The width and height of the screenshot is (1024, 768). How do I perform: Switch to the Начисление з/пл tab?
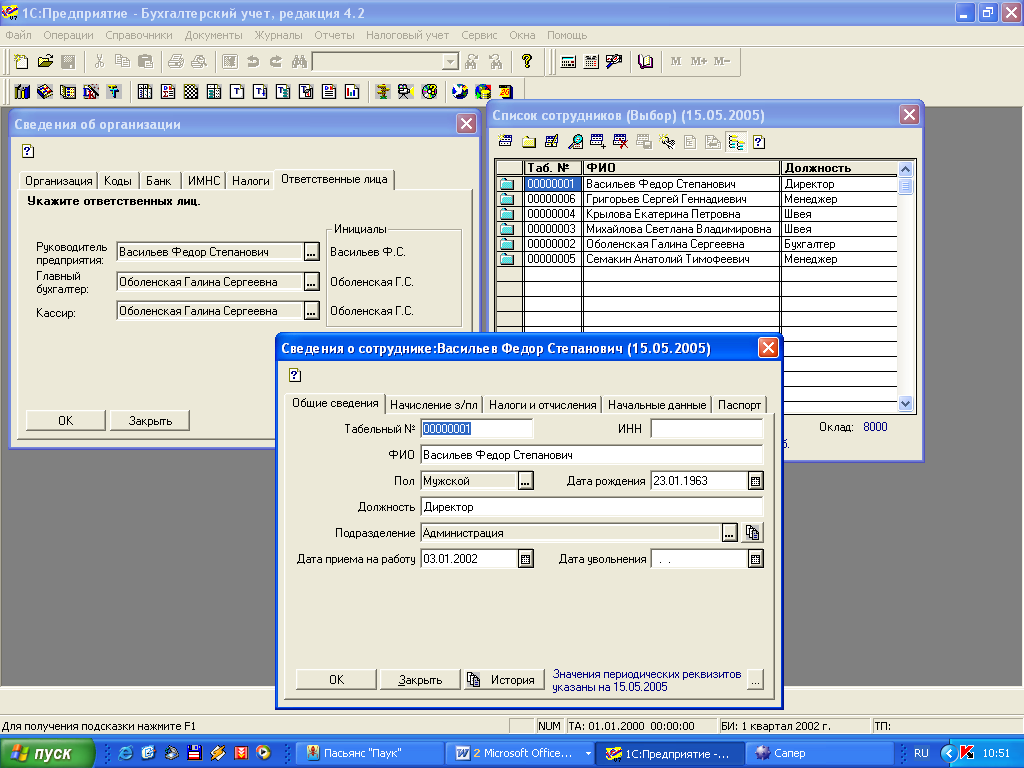(x=434, y=405)
